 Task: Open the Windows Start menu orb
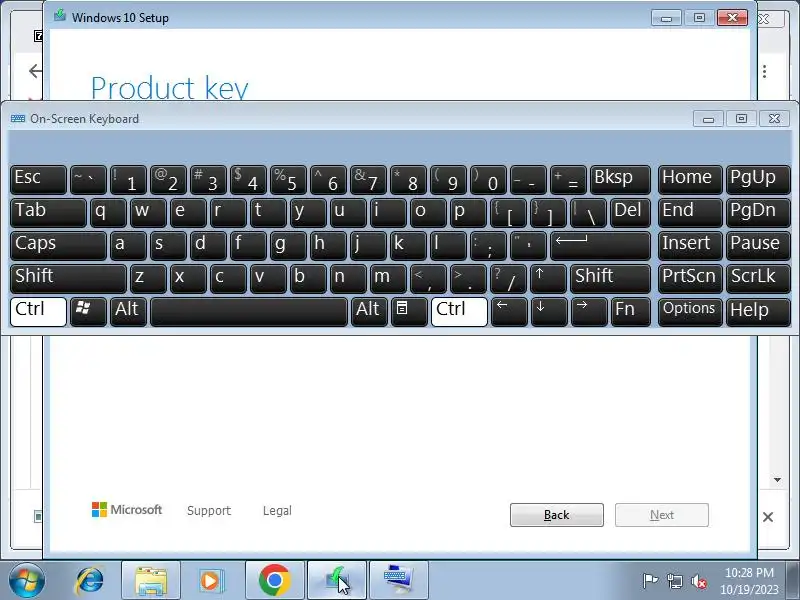[26, 580]
